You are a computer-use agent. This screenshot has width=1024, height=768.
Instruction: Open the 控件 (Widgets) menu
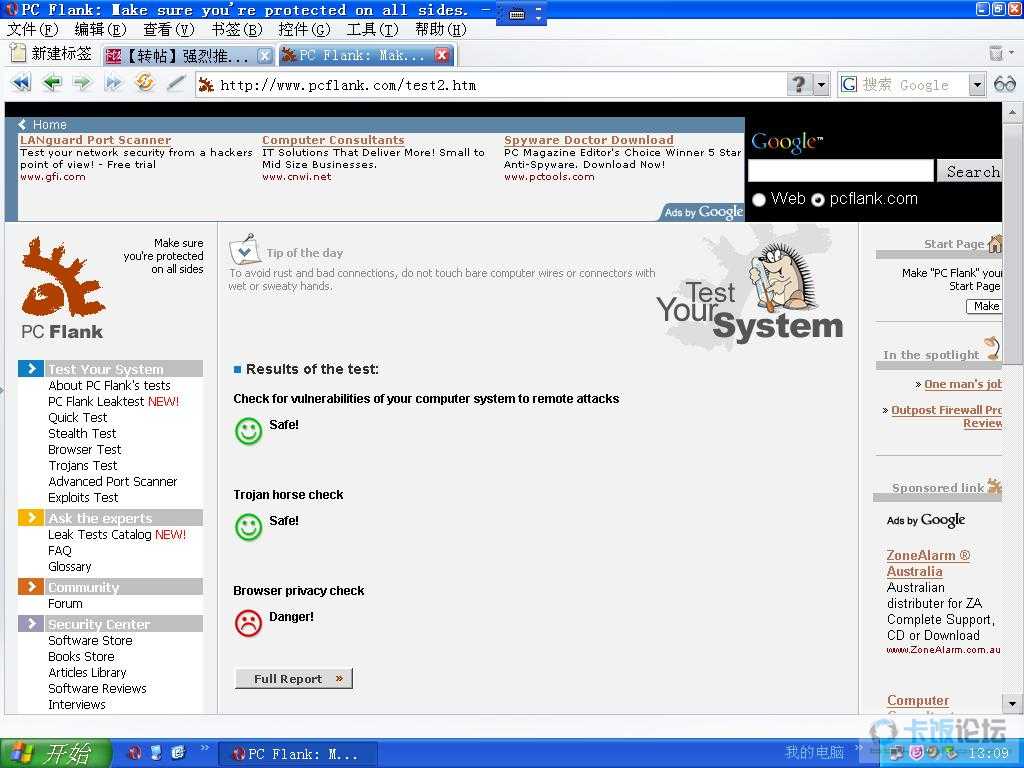click(x=304, y=30)
